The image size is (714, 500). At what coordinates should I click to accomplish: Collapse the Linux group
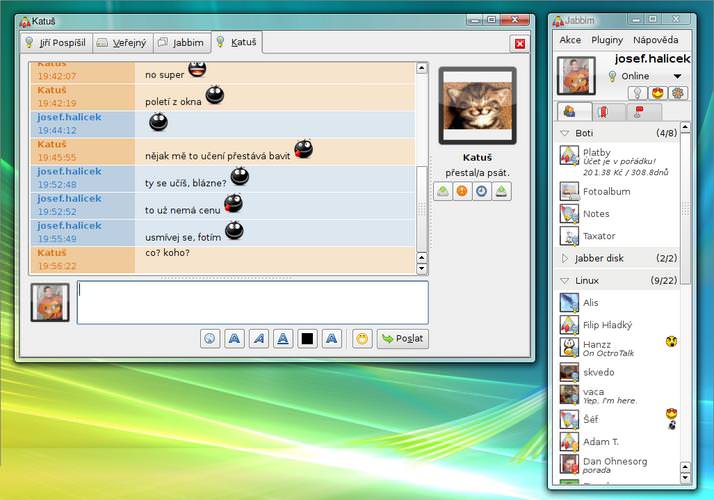(x=565, y=281)
